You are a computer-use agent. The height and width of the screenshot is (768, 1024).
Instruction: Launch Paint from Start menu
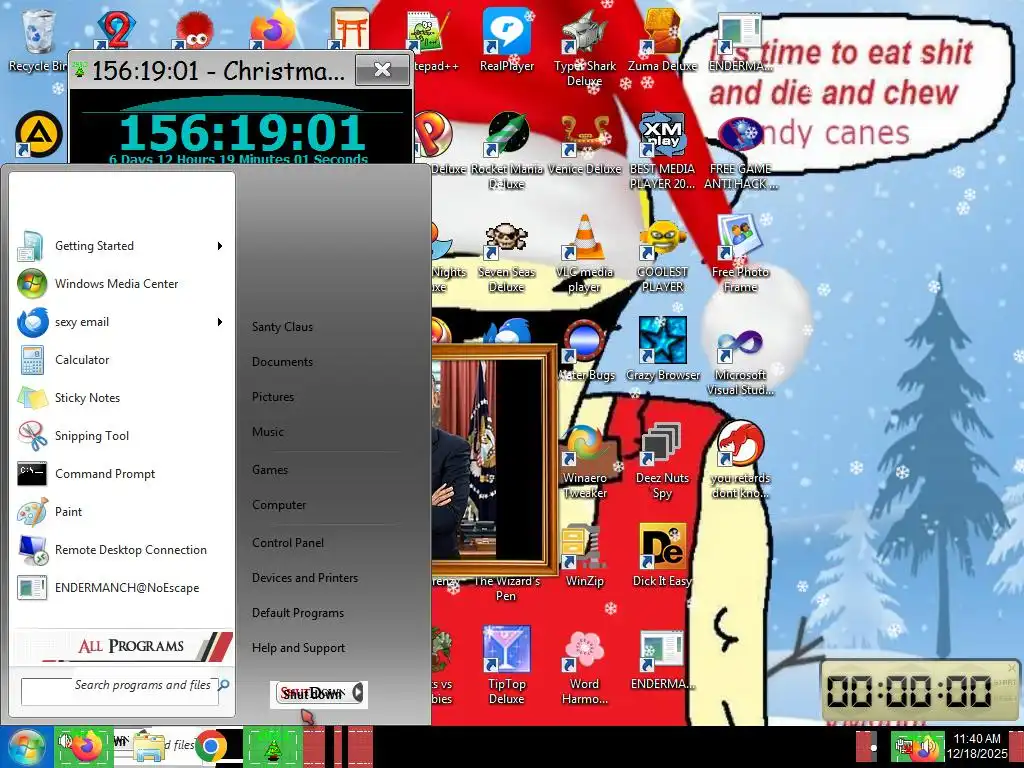coord(121,512)
